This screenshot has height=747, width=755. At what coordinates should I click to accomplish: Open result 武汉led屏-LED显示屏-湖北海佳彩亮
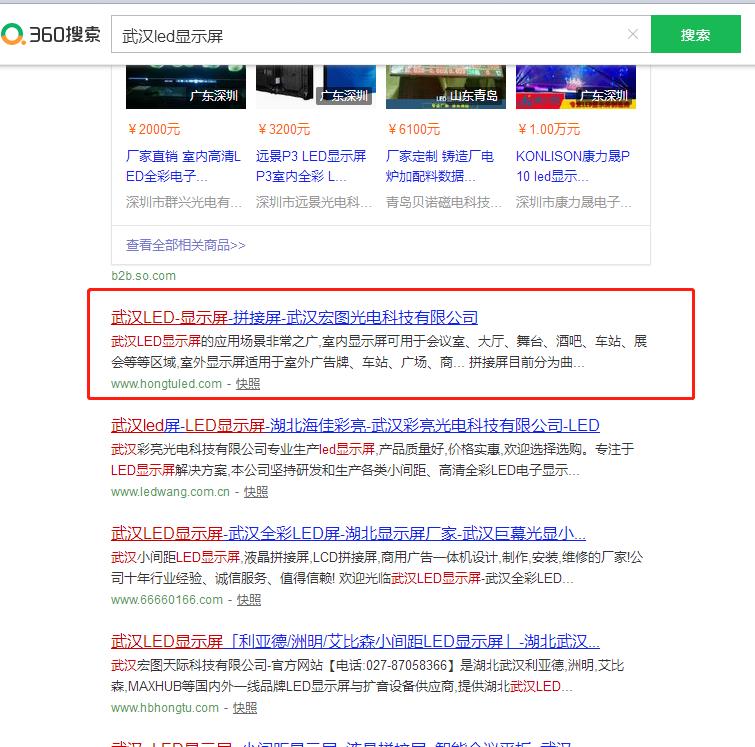[355, 425]
